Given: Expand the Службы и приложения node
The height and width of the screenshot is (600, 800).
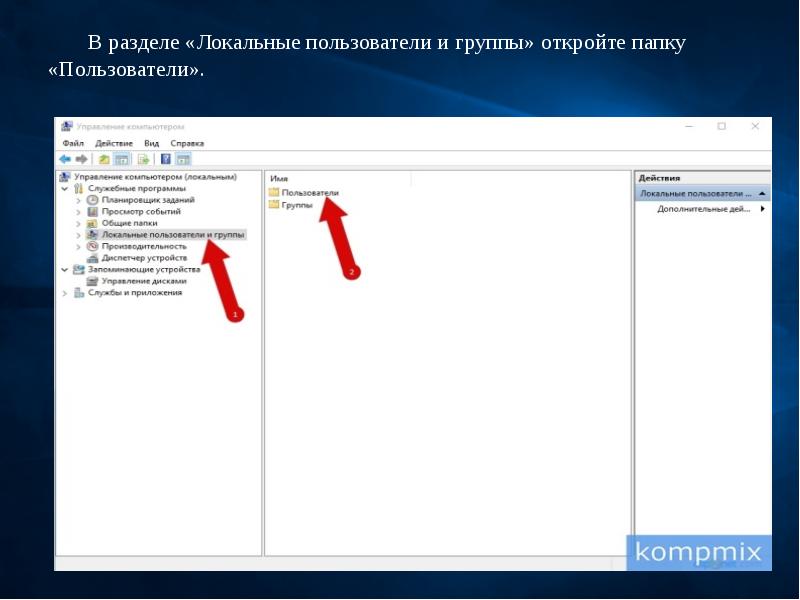Looking at the screenshot, I should (66, 293).
